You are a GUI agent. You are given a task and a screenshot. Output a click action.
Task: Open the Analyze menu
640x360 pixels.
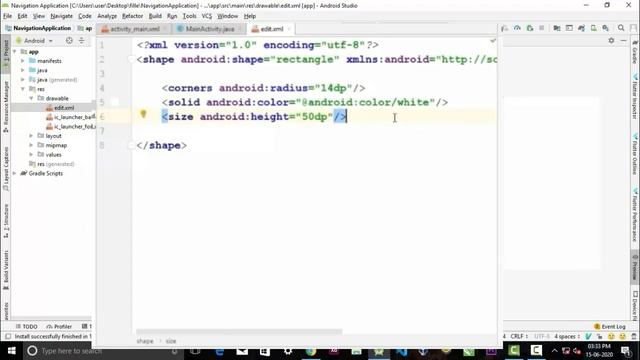click(x=107, y=16)
